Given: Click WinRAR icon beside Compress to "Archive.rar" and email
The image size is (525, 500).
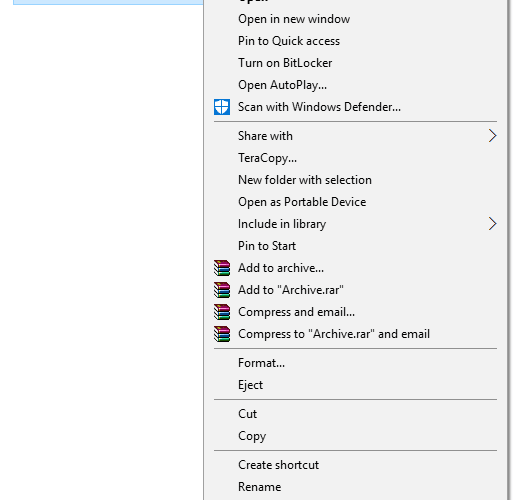Looking at the screenshot, I should click(x=222, y=334).
